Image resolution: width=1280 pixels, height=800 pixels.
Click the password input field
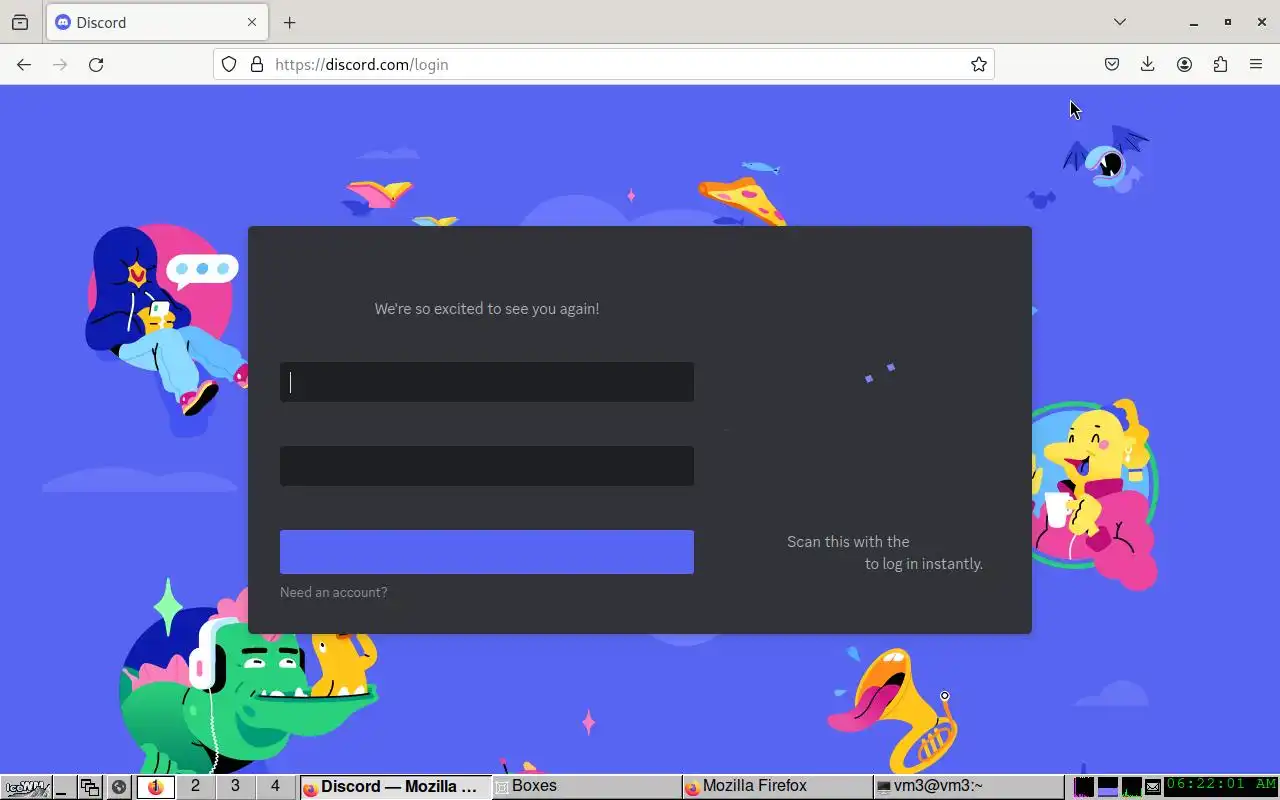pyautogui.click(x=487, y=466)
